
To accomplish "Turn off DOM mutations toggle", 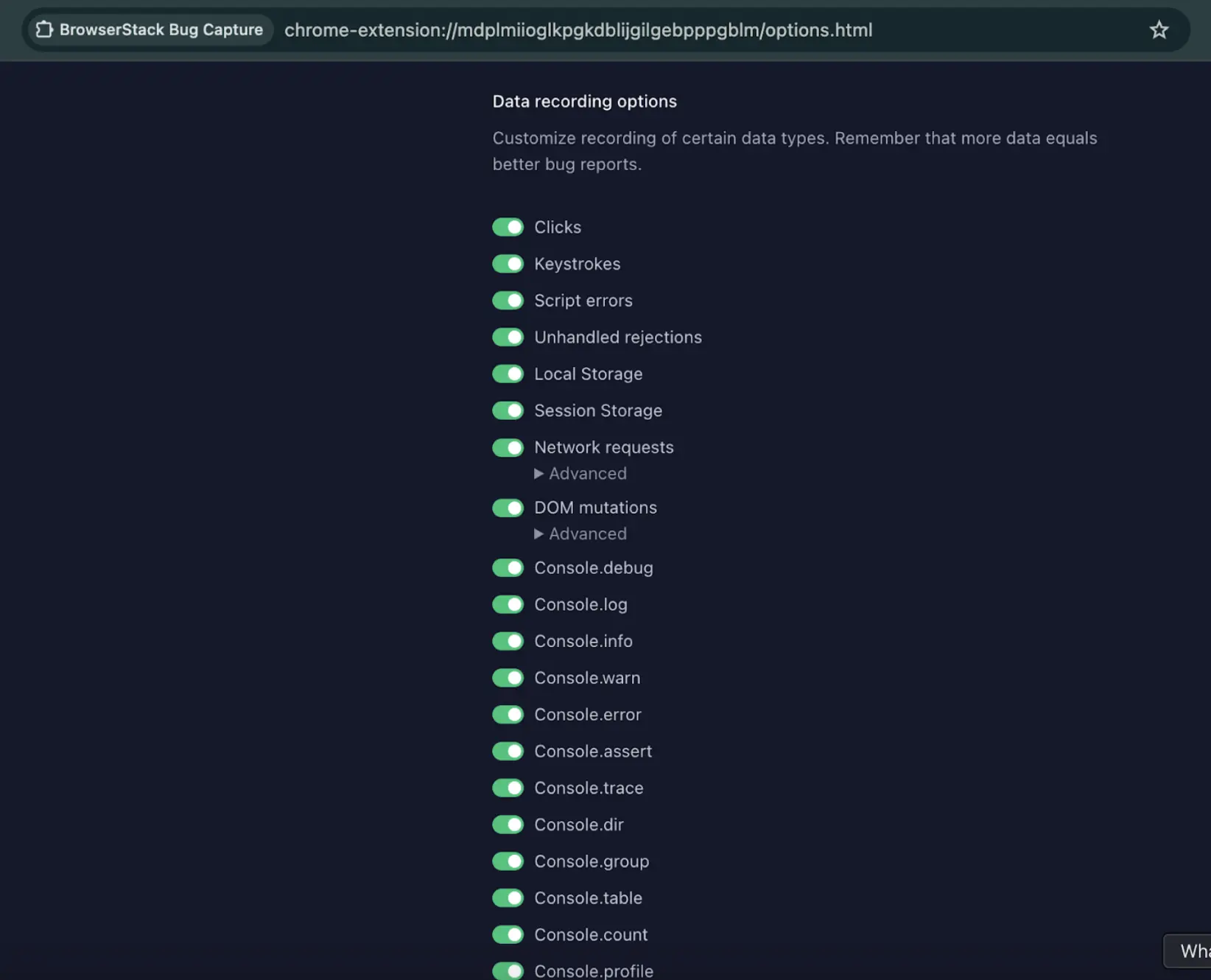I will point(508,508).
